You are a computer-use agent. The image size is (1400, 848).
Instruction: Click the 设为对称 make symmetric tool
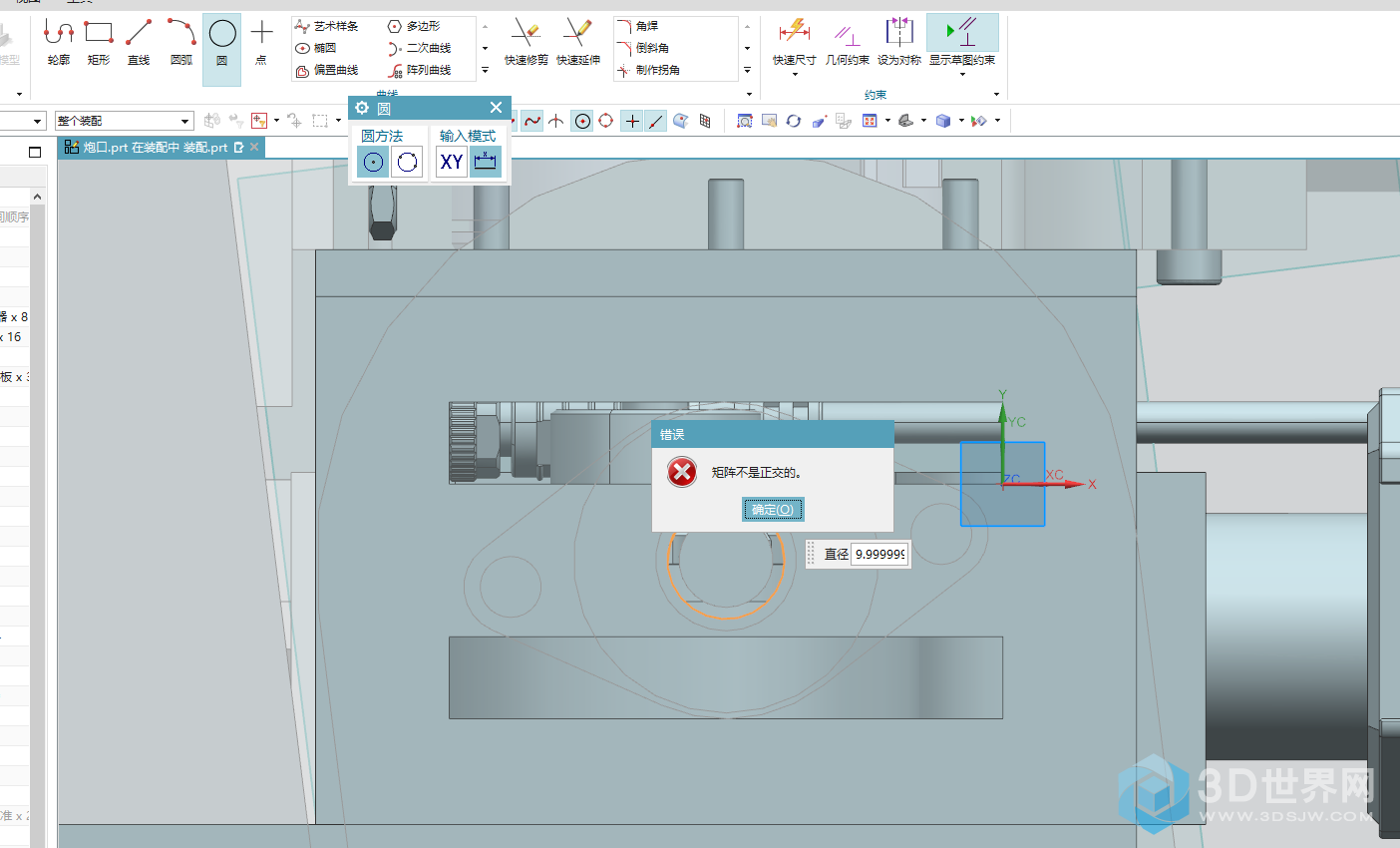pos(899,43)
